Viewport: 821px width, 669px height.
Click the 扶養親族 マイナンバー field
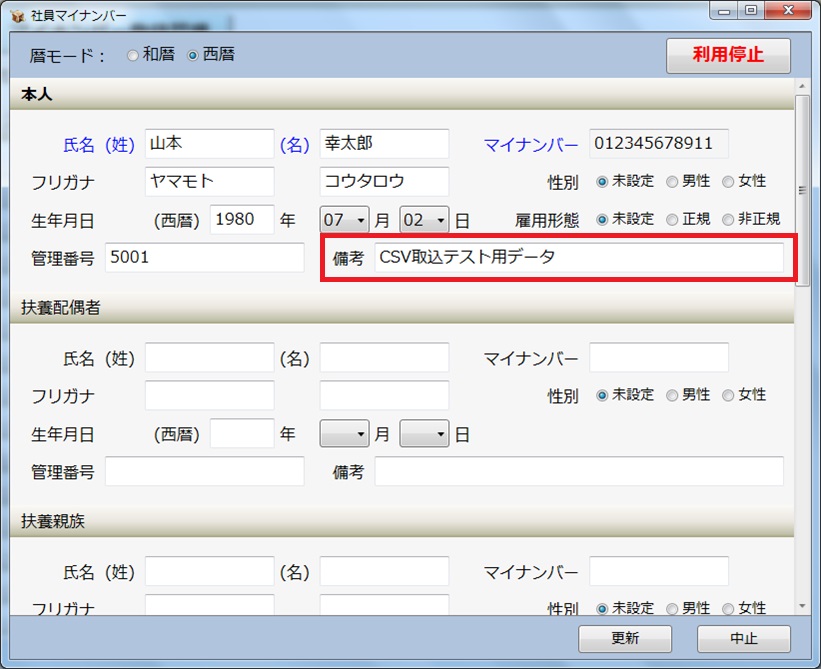tap(659, 571)
